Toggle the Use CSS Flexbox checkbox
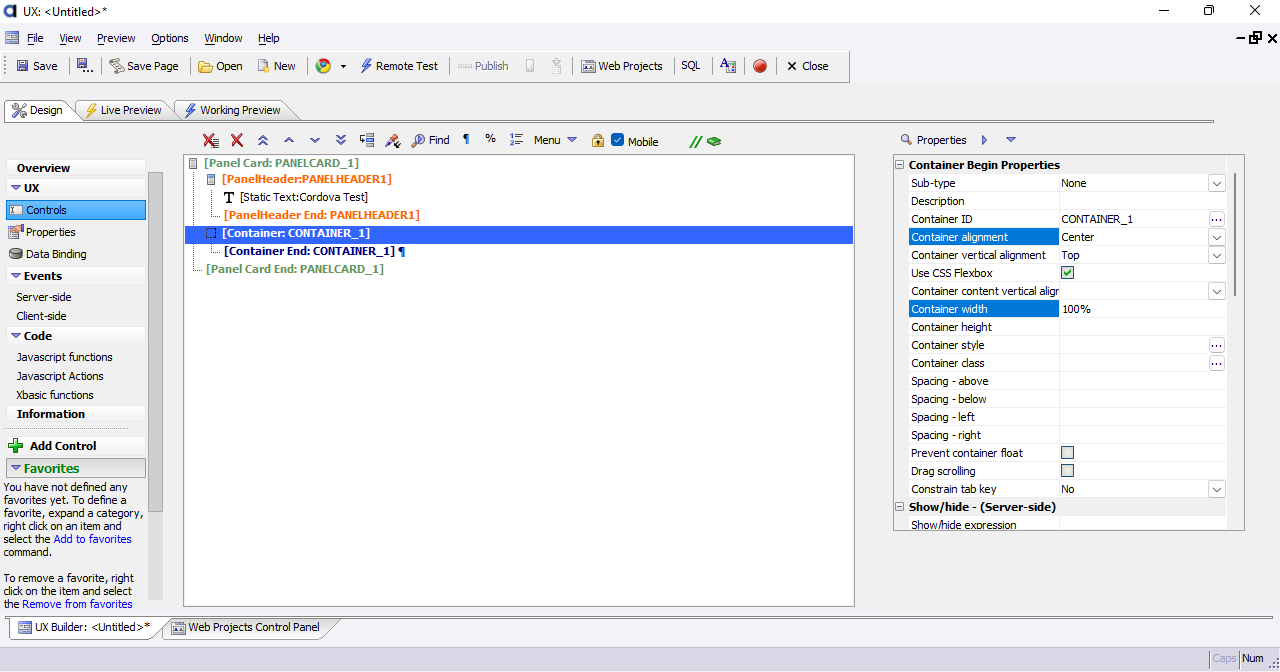Screen dimensions: 1280x672 click(x=1067, y=273)
